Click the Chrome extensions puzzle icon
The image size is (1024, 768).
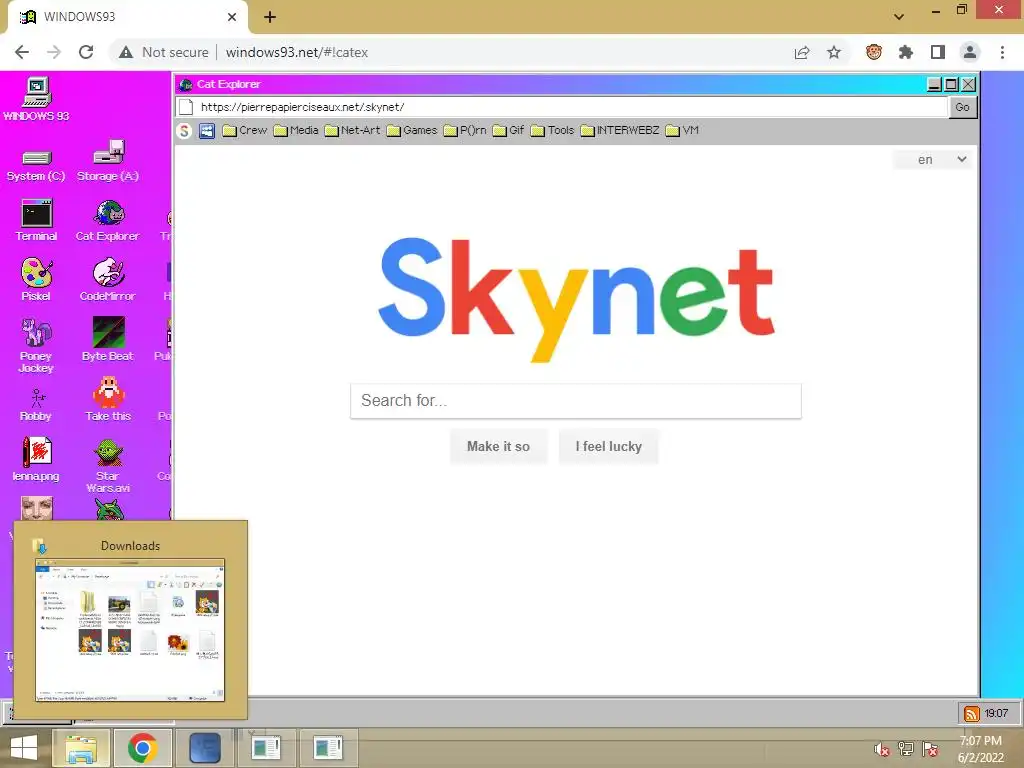(906, 52)
